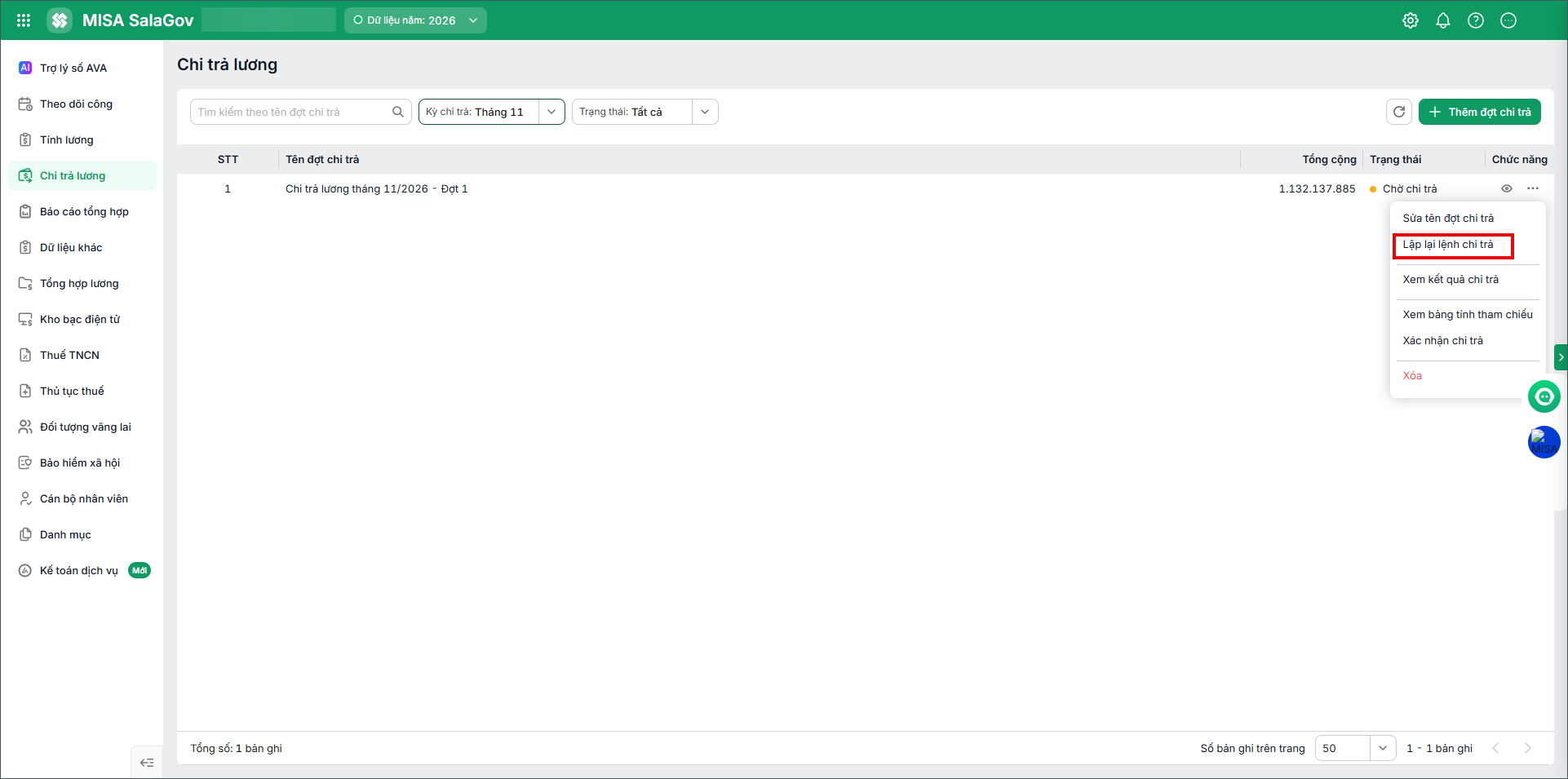Viewport: 1568px width, 779px height.
Task: Expand the Kỳ chi trả dropdown
Action: [x=551, y=112]
